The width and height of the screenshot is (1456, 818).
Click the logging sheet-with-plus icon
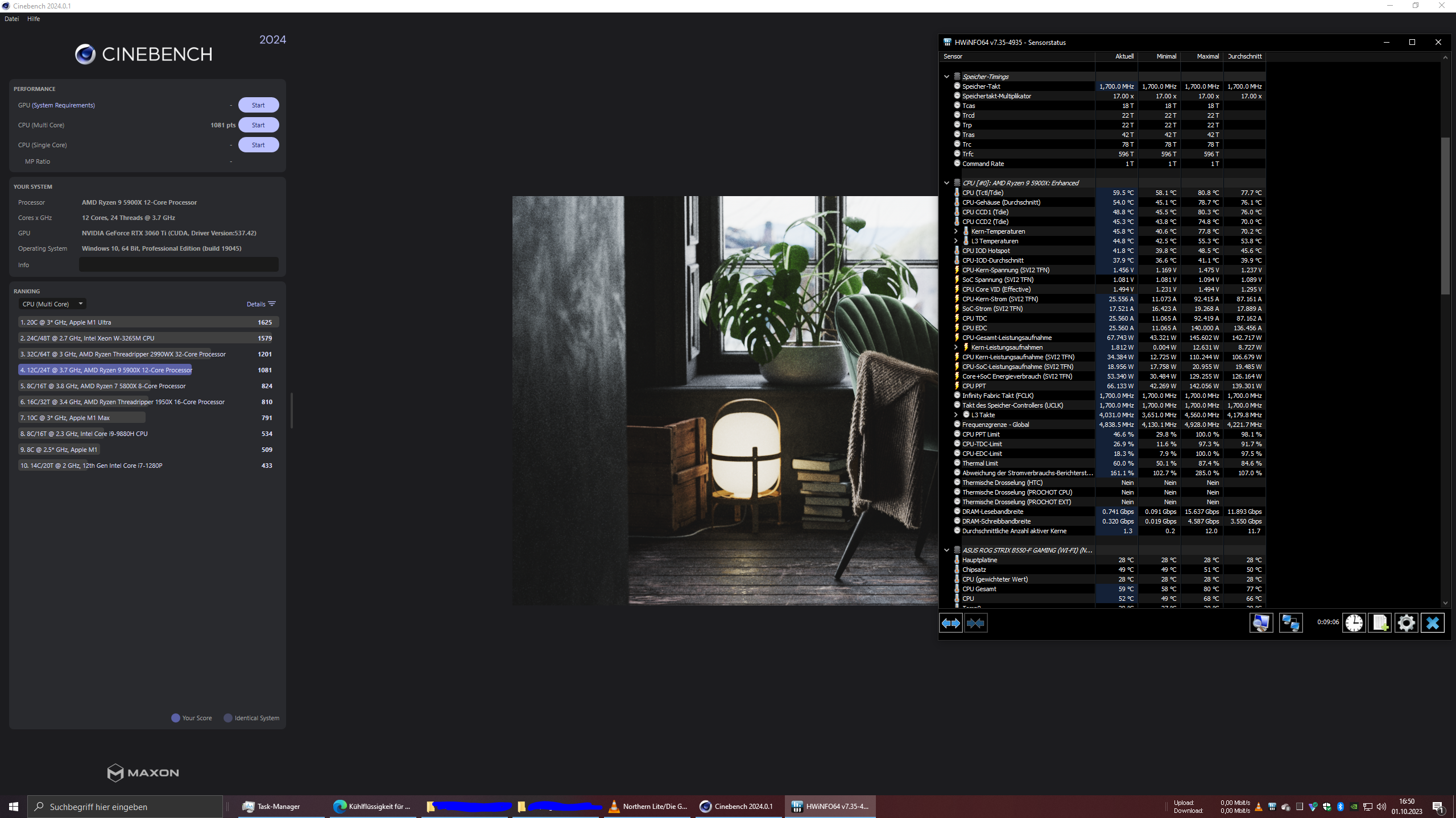(1380, 623)
